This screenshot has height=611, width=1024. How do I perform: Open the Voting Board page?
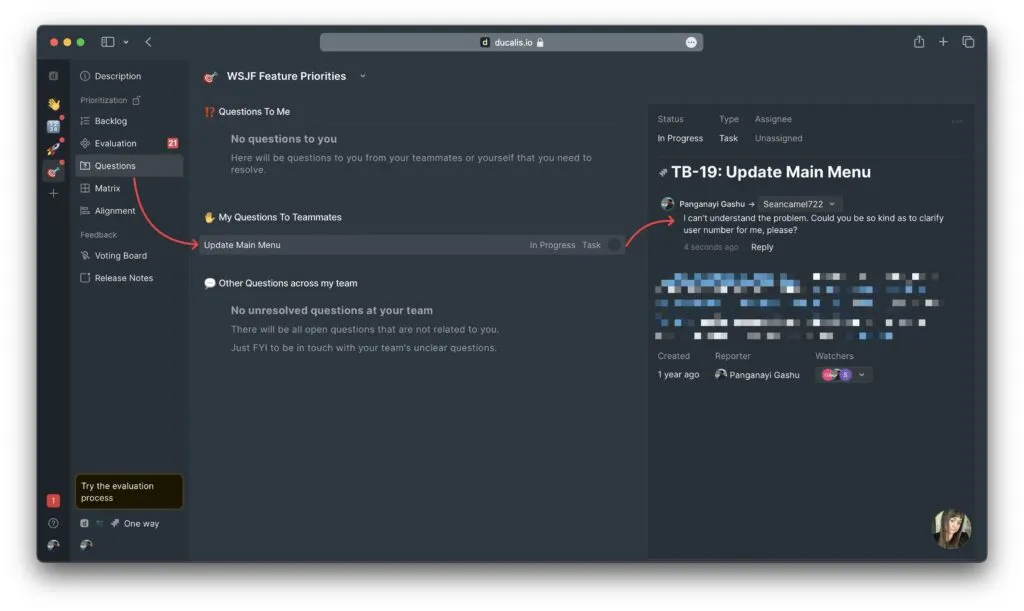coord(120,256)
